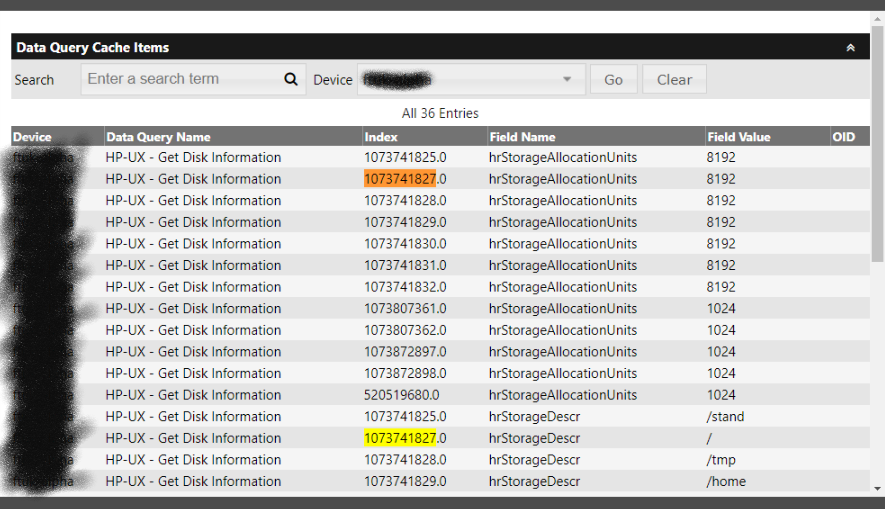Click the scroll down arrow of scrollbar

877,489
